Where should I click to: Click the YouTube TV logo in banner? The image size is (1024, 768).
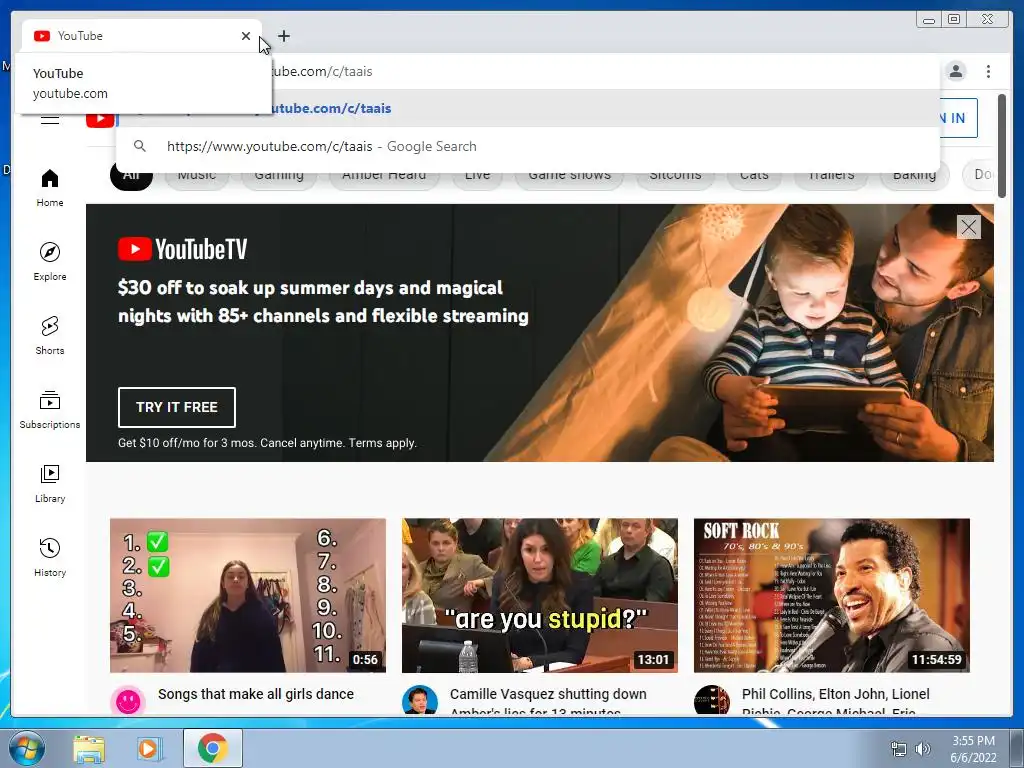183,249
